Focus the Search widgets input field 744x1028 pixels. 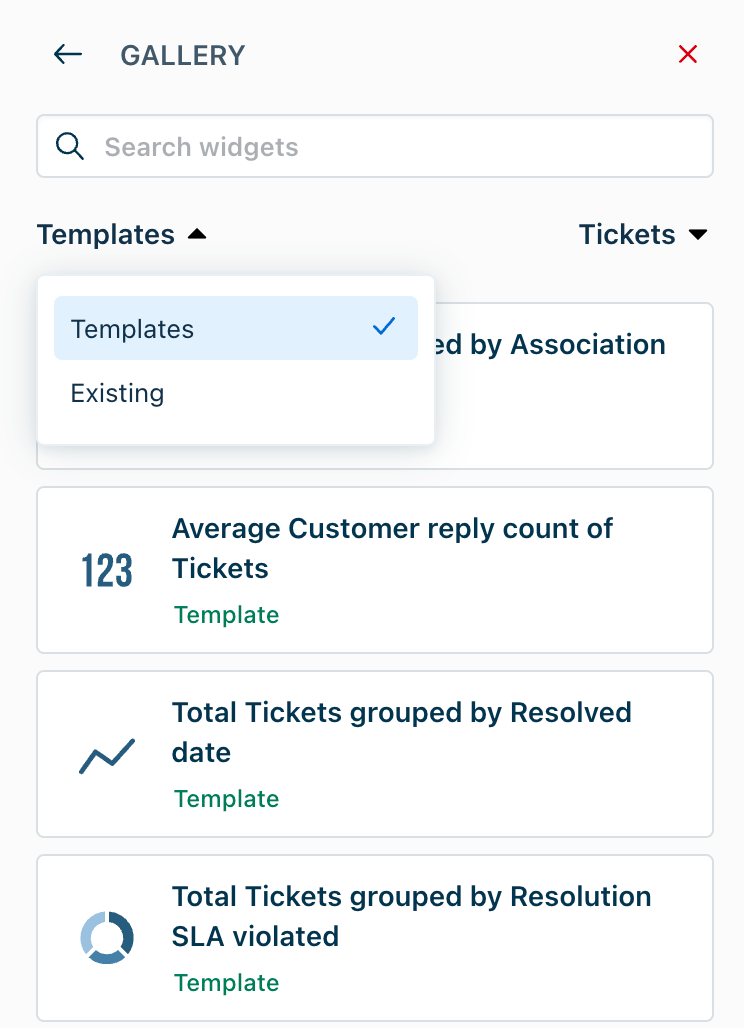click(x=400, y=147)
